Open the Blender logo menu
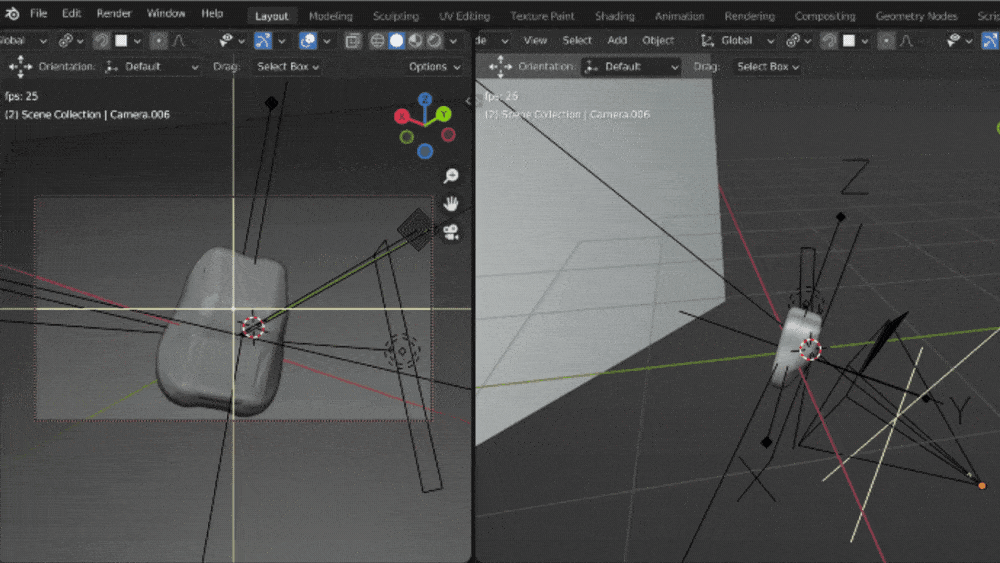The image size is (1000, 563). coord(12,13)
